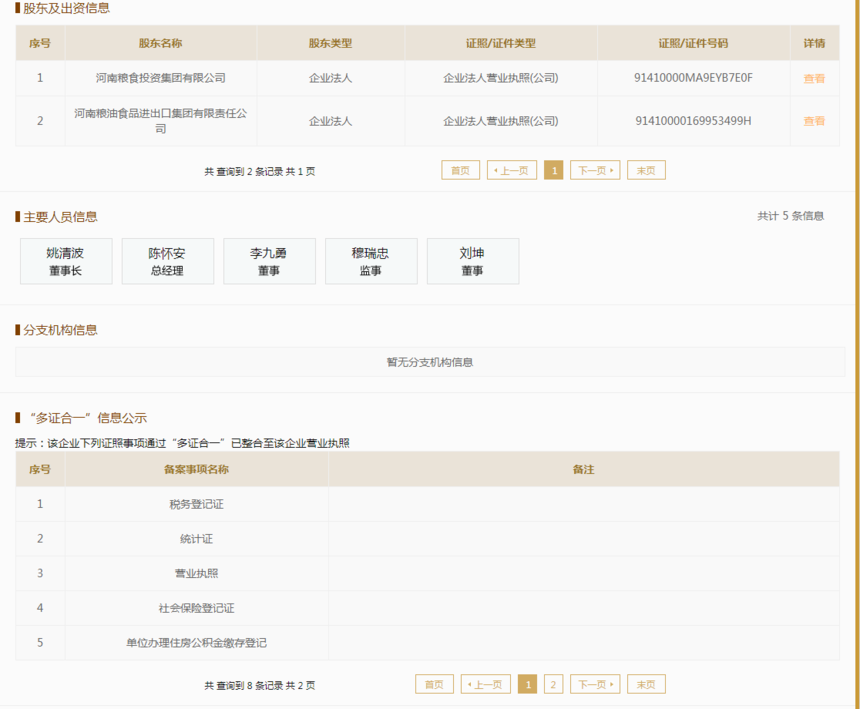This screenshot has height=709, width=860.
Task: Select shareholder name 河南粮油食品进出口集团有限责任公司
Action: pos(161,121)
